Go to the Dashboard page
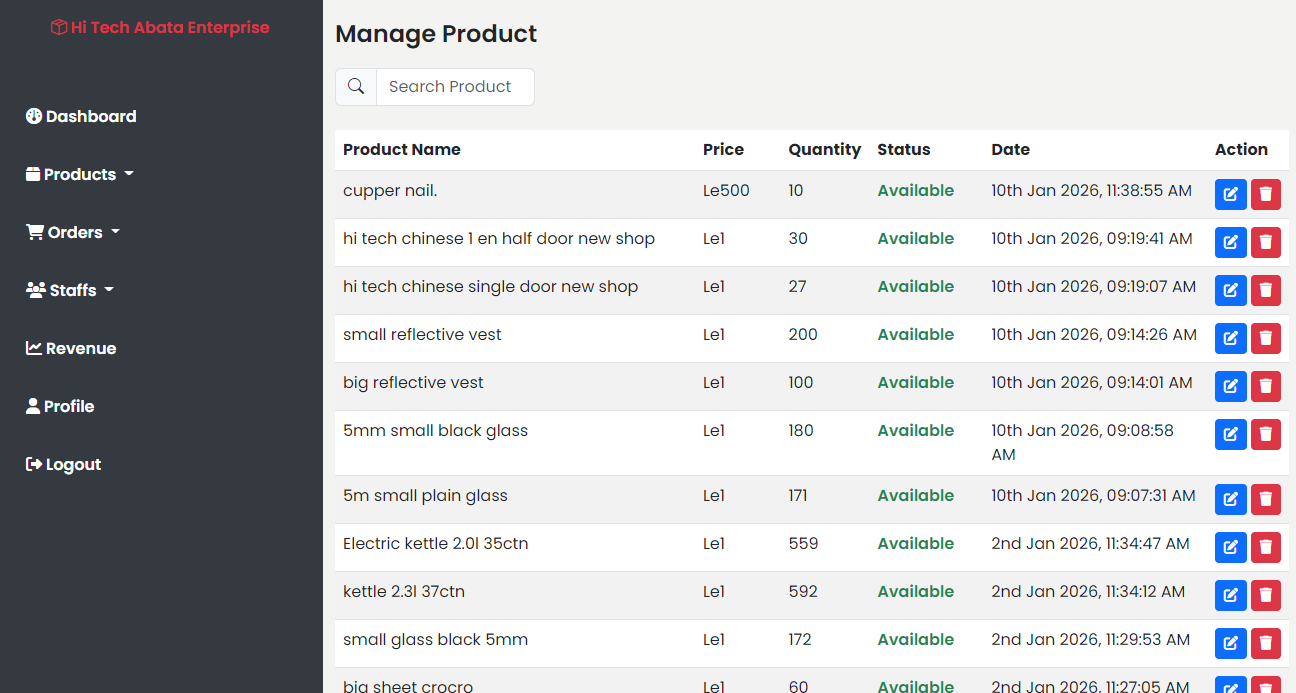Screen dimensions: 1296x693 [81, 116]
